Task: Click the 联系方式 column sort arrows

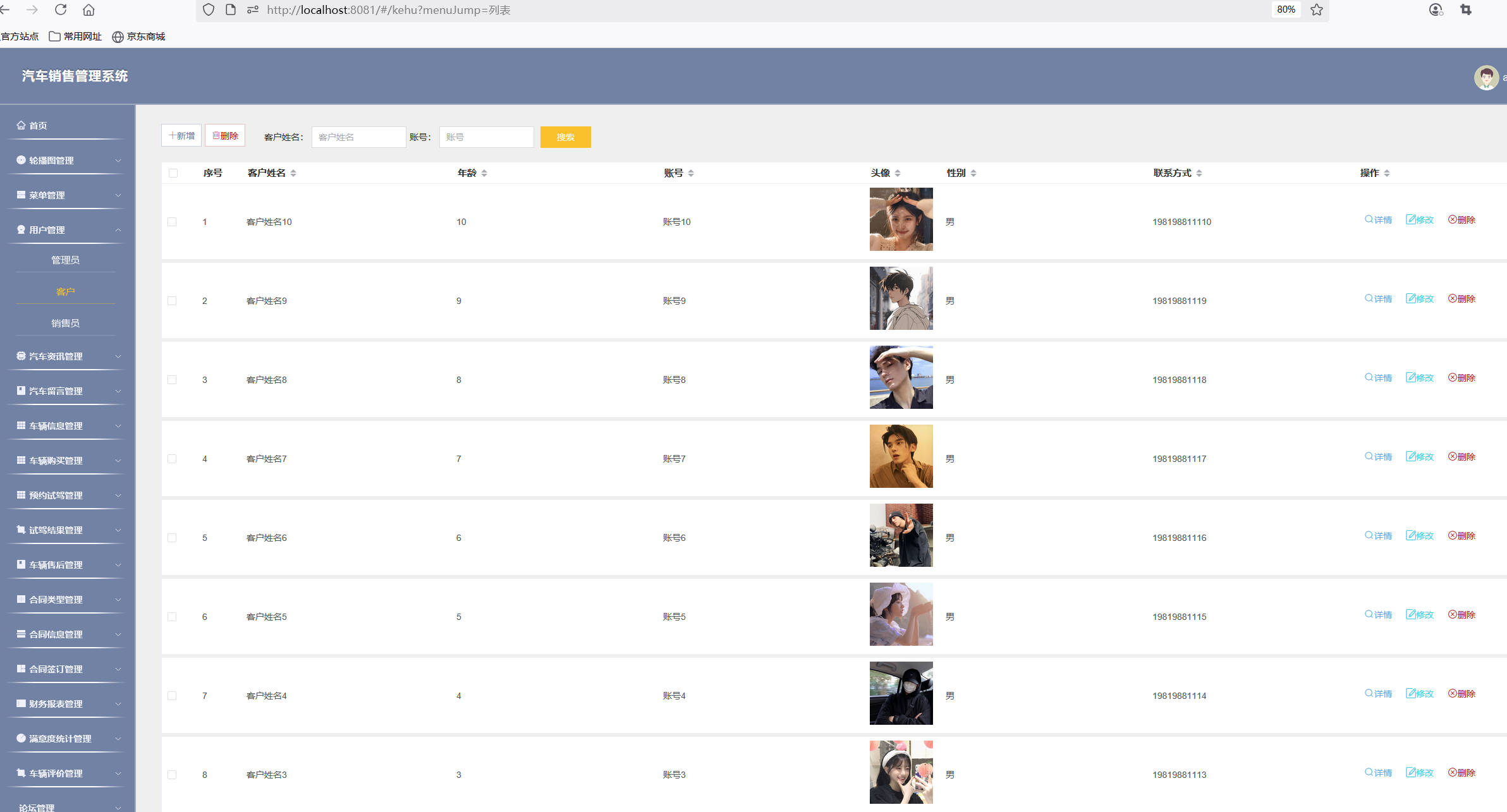Action: click(1199, 173)
